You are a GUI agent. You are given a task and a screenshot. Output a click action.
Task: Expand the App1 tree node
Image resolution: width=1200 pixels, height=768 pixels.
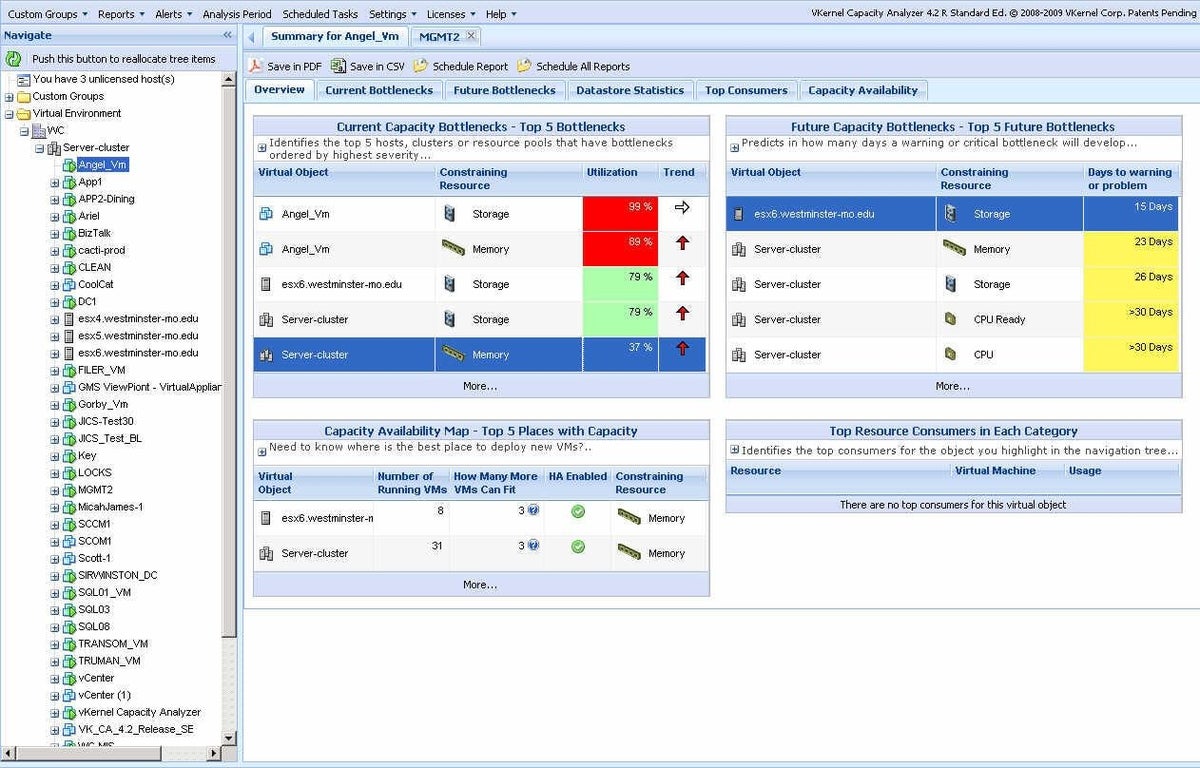(x=54, y=183)
